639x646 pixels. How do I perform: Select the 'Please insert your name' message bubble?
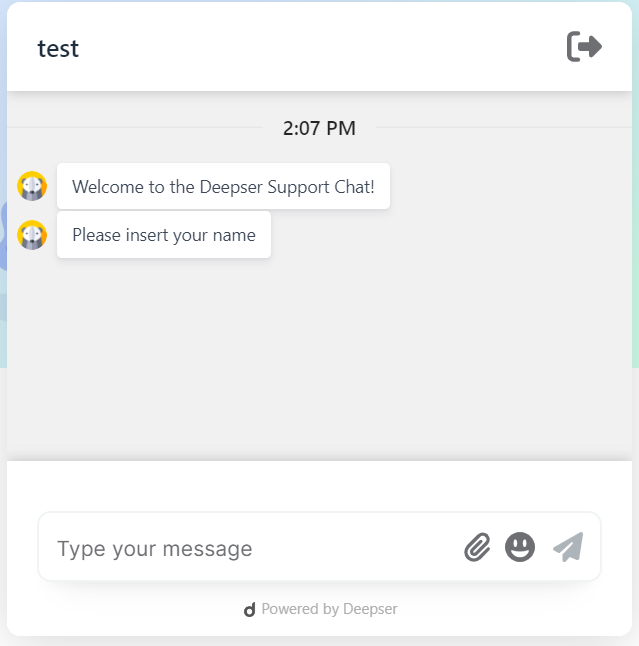[164, 235]
